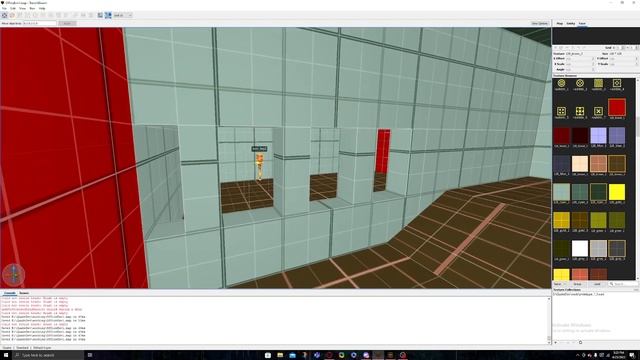Switch to the Entity tab
The image size is (640, 360).
click(x=571, y=24)
